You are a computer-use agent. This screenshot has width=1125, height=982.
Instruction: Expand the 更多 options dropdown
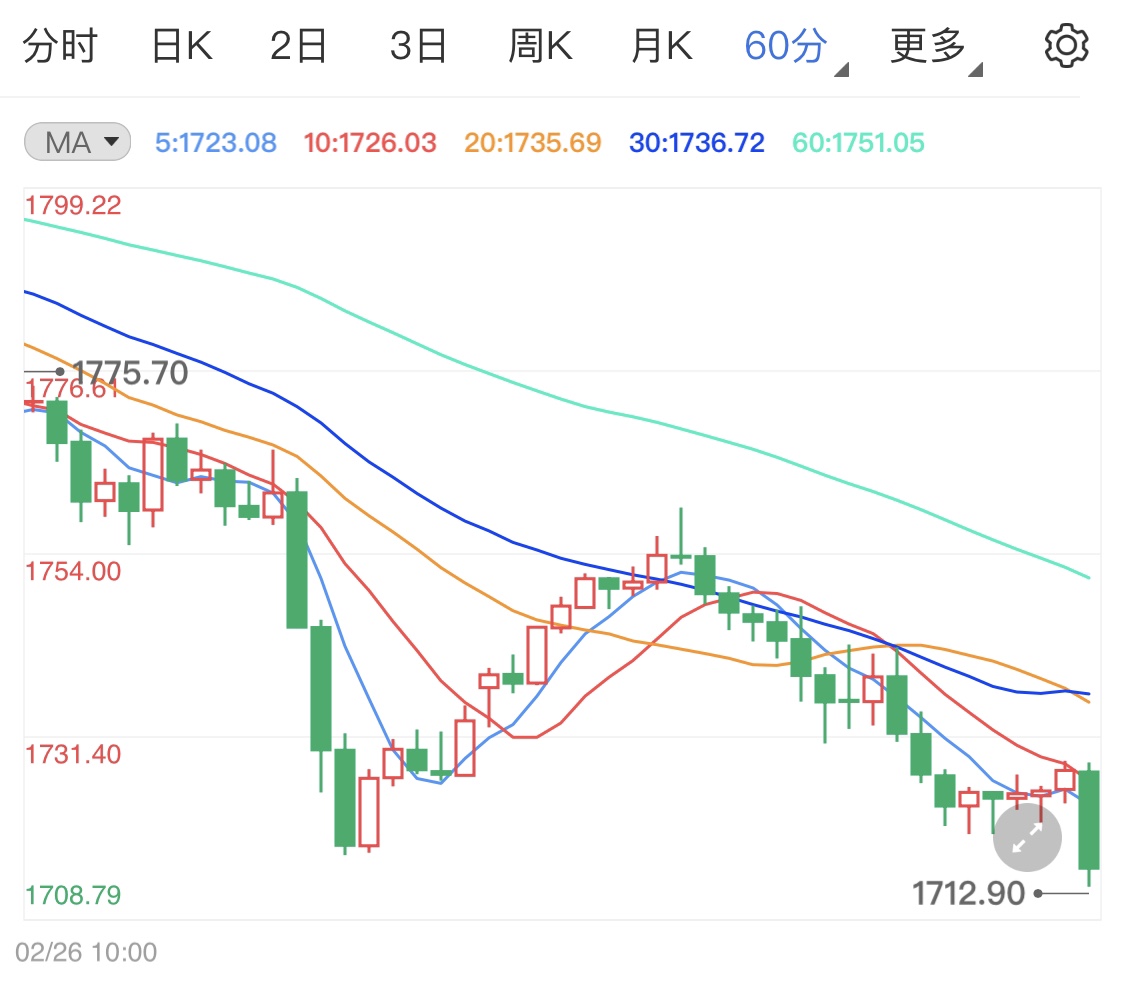[936, 47]
